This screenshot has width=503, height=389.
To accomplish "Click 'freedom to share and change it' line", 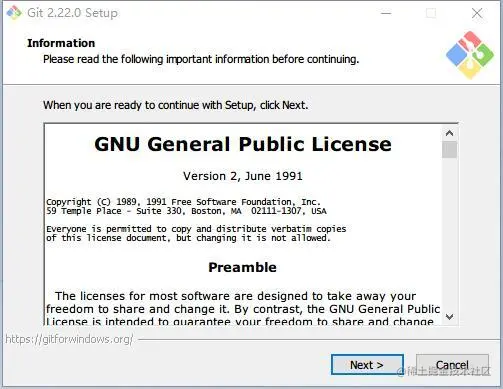I will (x=243, y=309).
